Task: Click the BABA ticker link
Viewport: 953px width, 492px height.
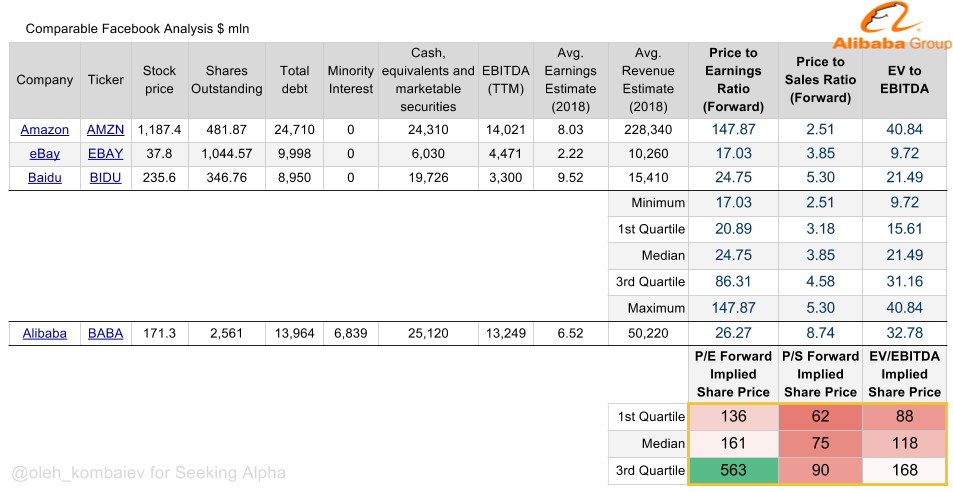Action: click(x=105, y=333)
